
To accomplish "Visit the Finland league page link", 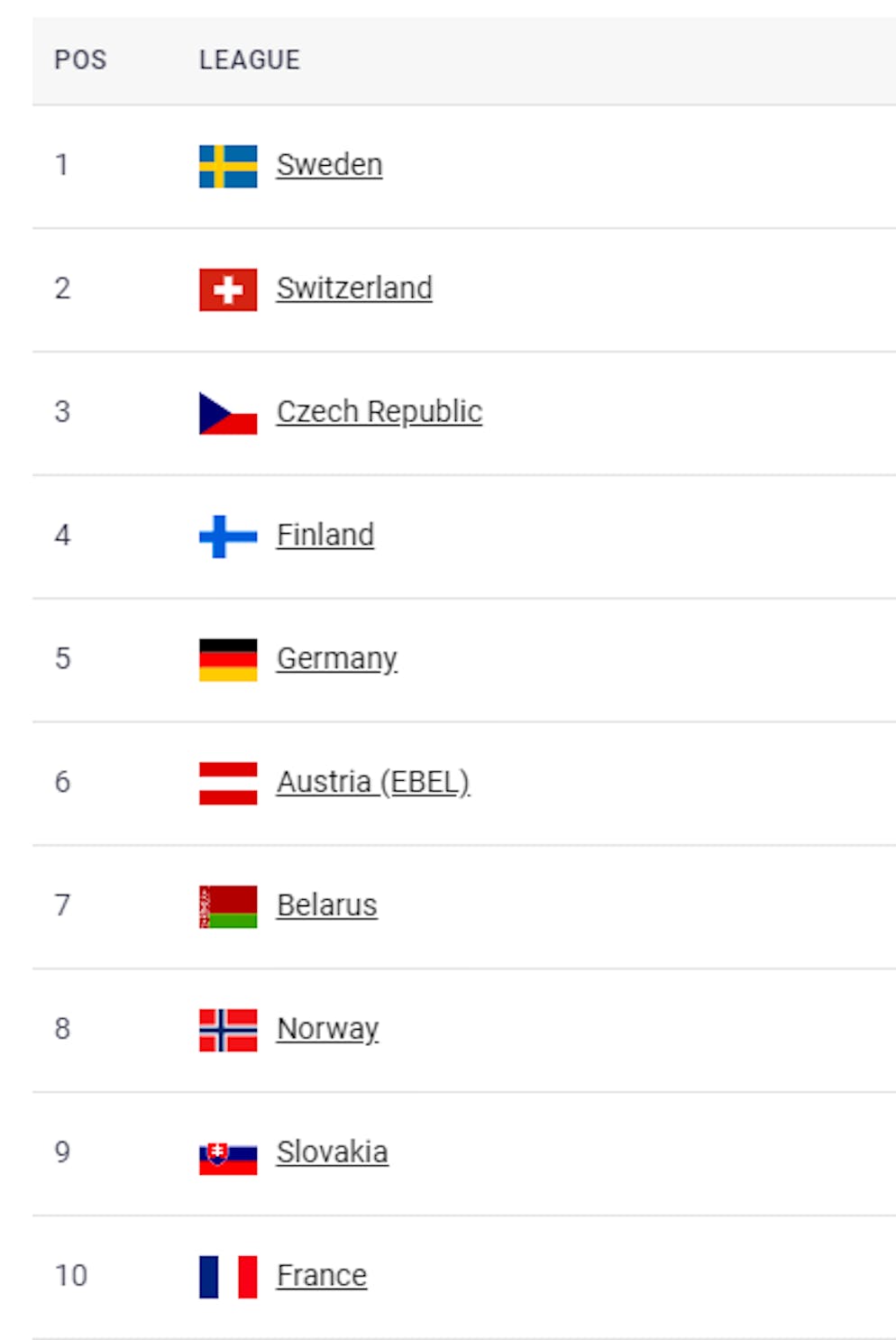I will [x=325, y=536].
